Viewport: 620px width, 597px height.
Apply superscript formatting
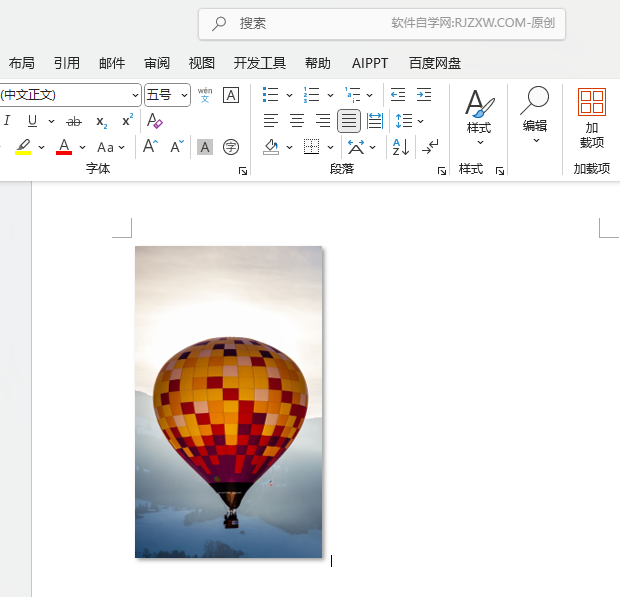127,120
